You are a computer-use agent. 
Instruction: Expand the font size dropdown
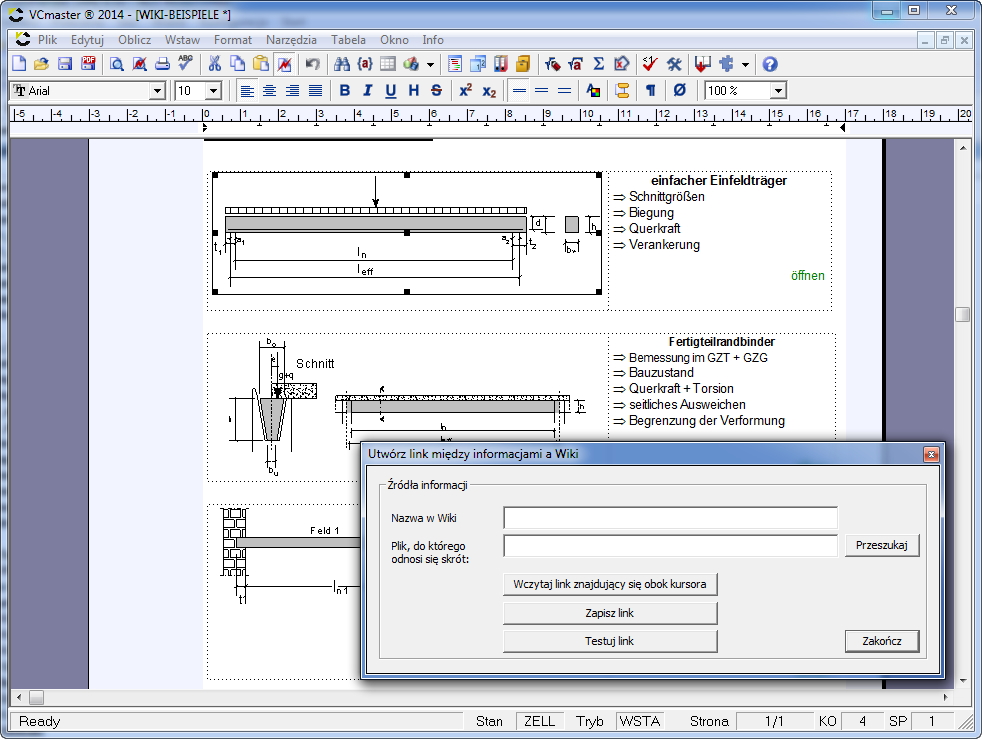213,91
